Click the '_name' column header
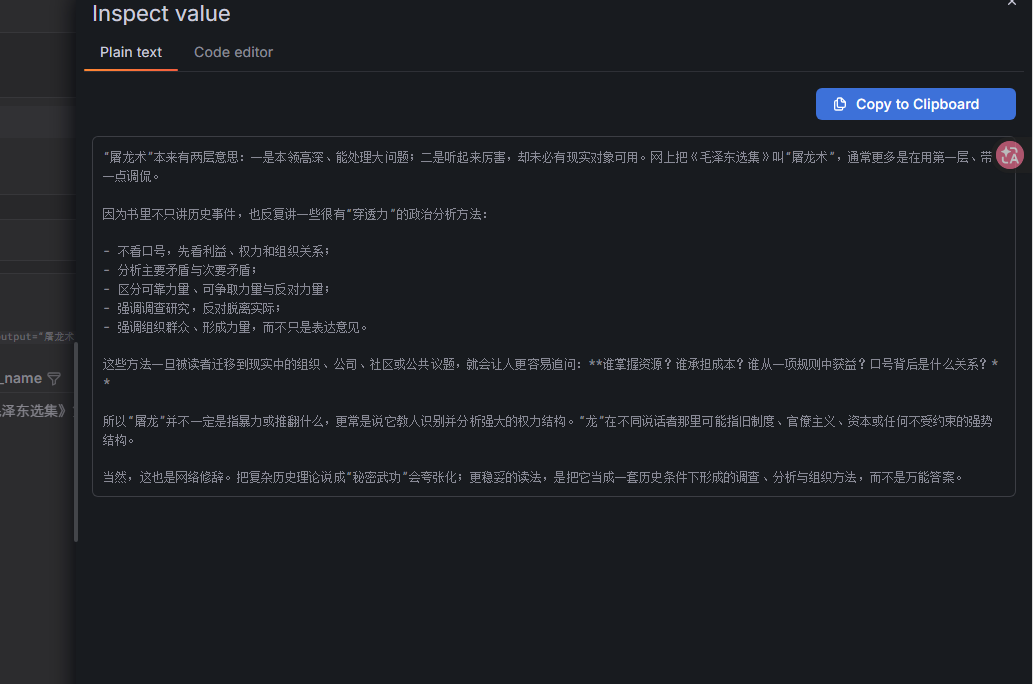This screenshot has height=684, width=1033. [x=22, y=378]
